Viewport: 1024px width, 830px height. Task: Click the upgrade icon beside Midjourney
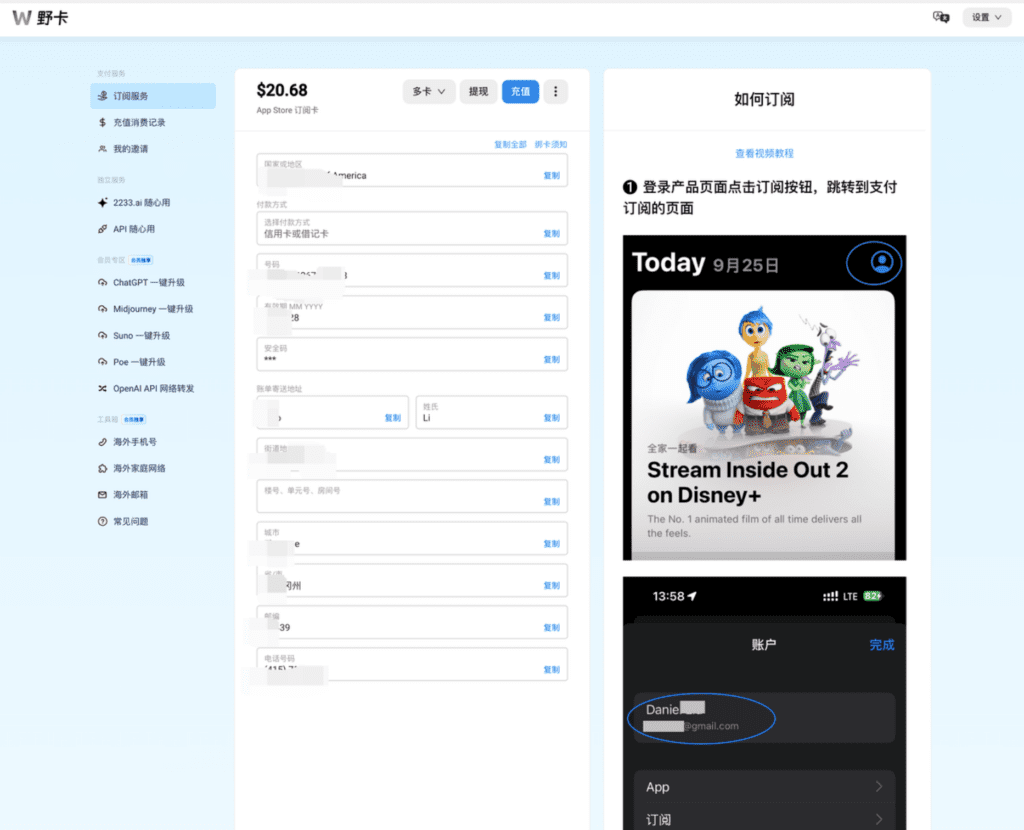(103, 309)
